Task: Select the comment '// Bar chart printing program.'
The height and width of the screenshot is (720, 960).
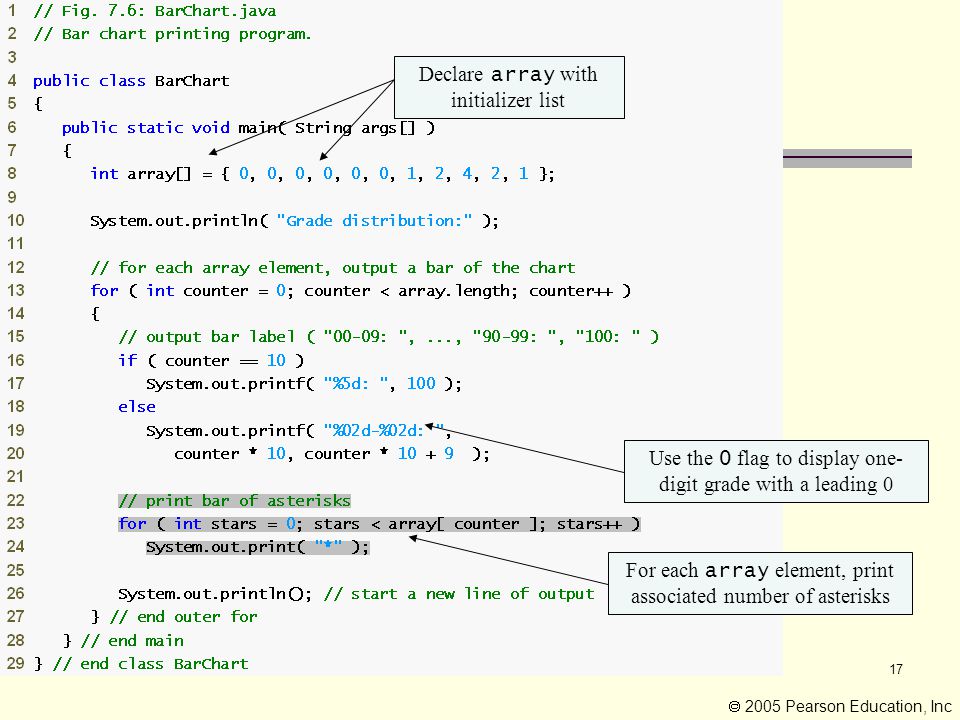Action: tap(173, 34)
